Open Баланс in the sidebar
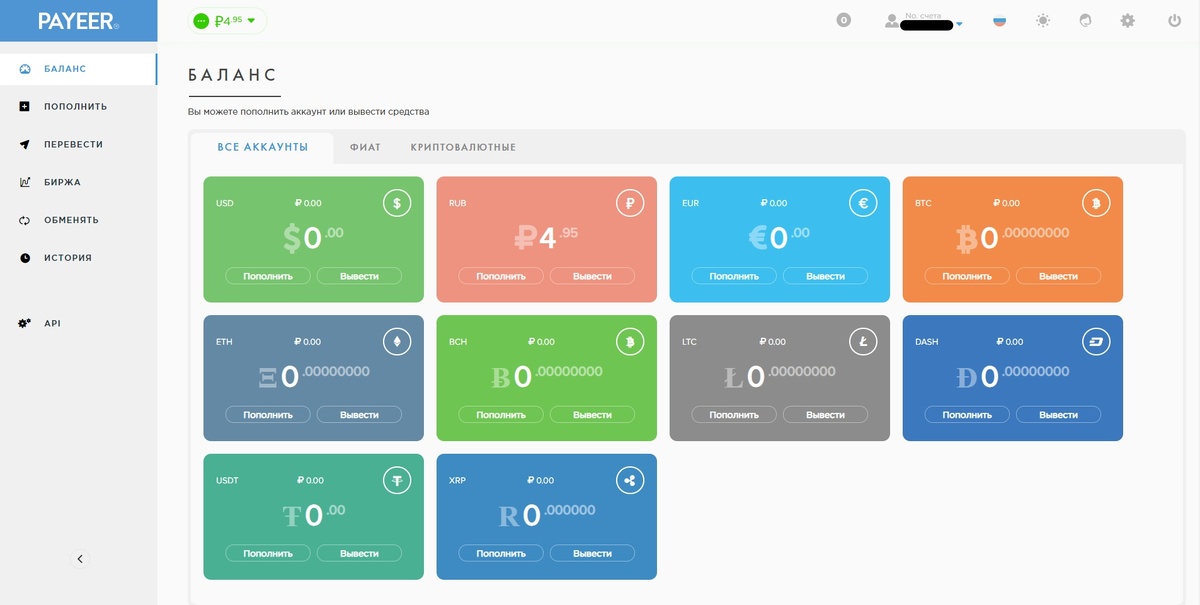Screen dimensions: 1200x605 tap(78, 69)
